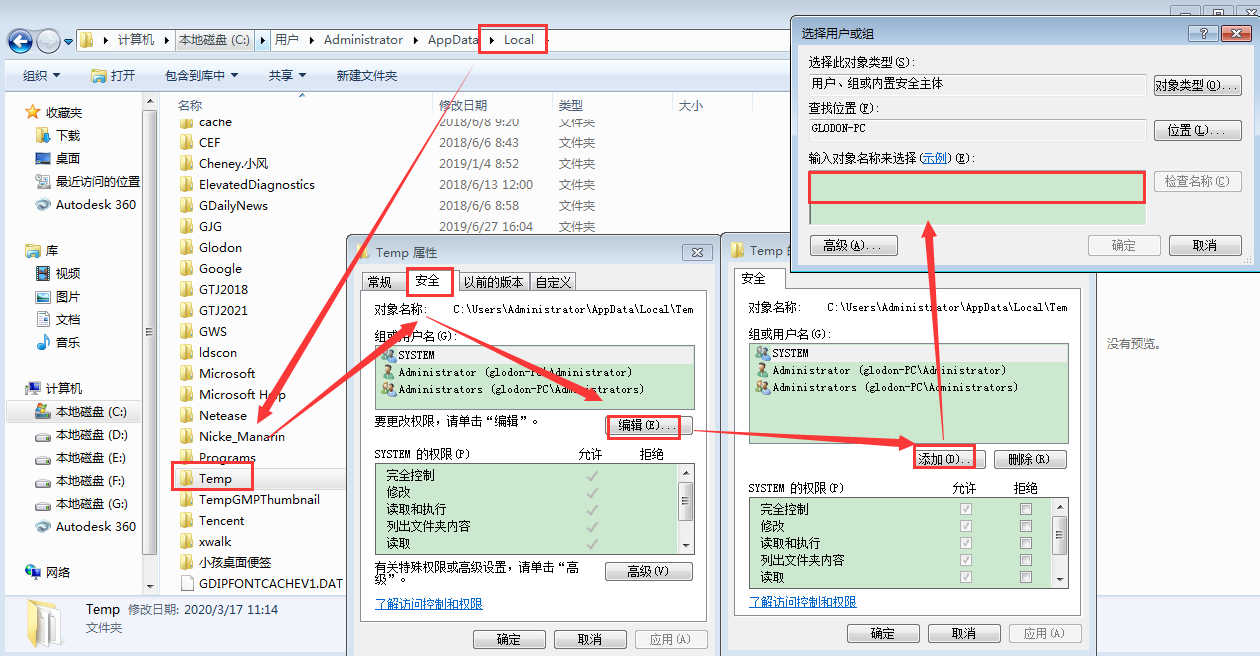1260x656 pixels.
Task: Click the 位置(L)... button
Action: pyautogui.click(x=1197, y=131)
